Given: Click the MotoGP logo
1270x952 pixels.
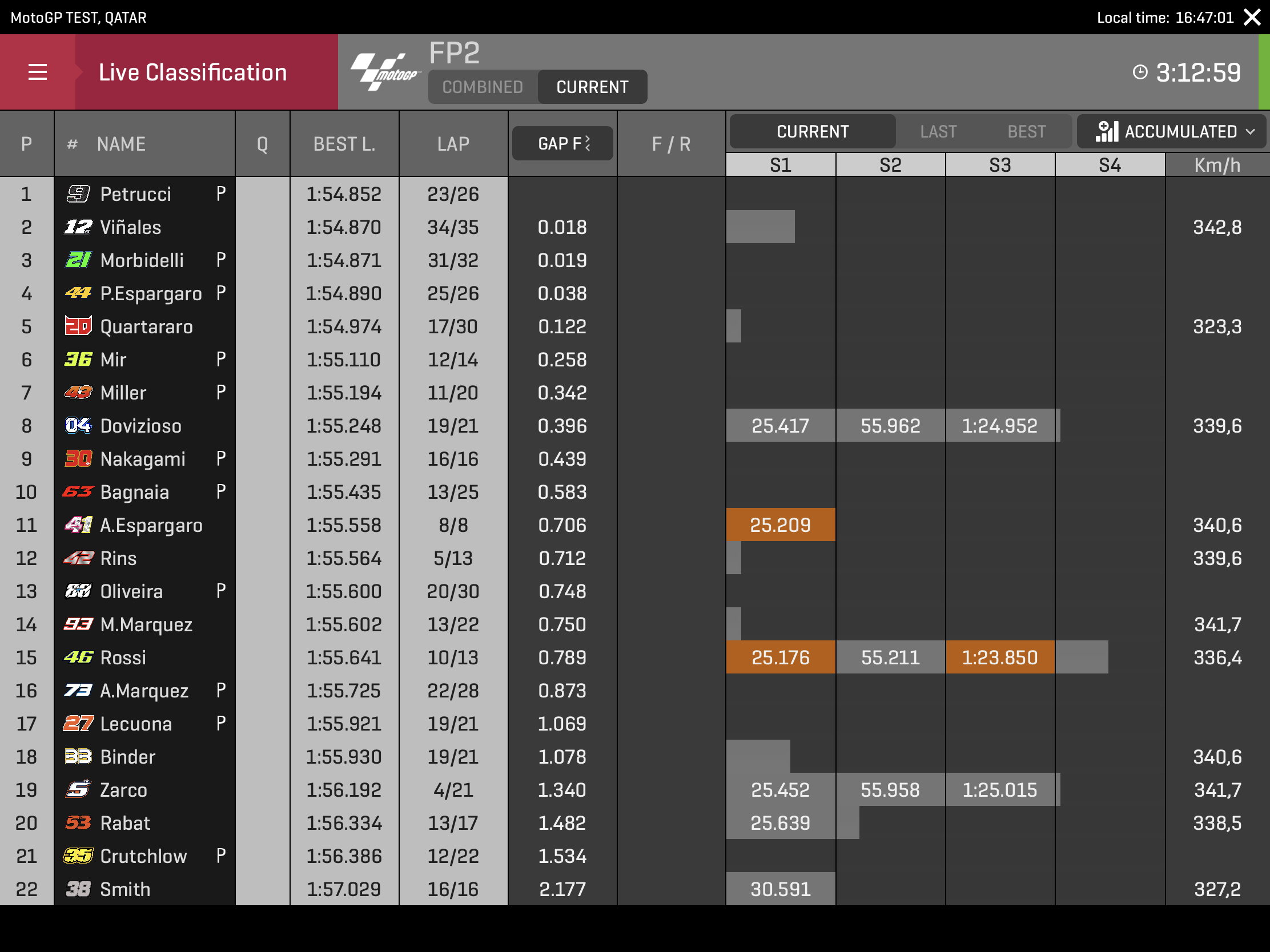Looking at the screenshot, I should (x=385, y=72).
